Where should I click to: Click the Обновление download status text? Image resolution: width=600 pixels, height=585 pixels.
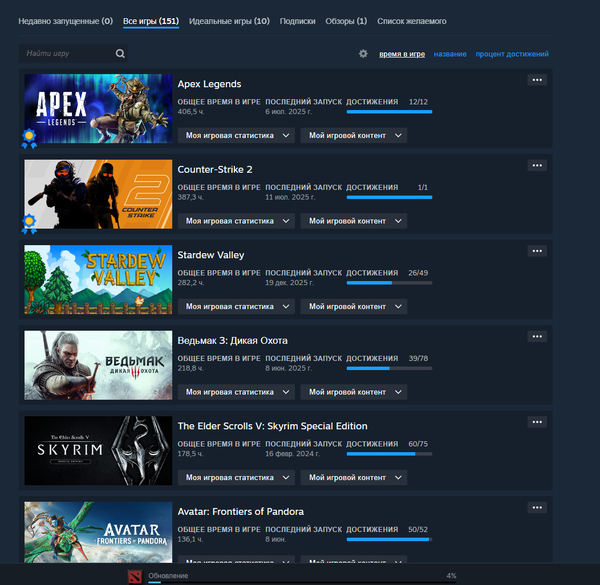[x=168, y=576]
